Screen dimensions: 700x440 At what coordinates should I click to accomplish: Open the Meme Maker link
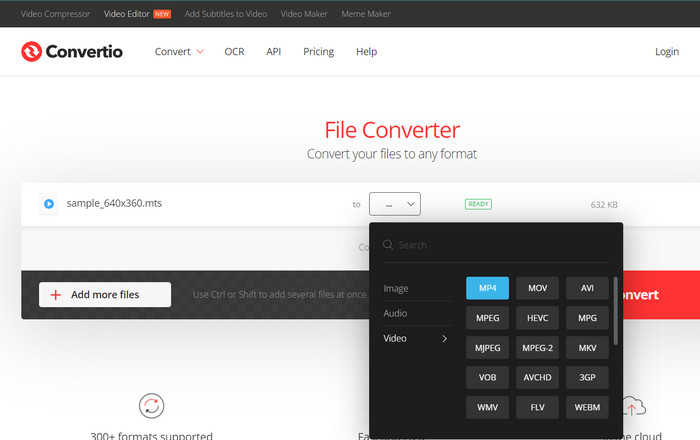(366, 14)
